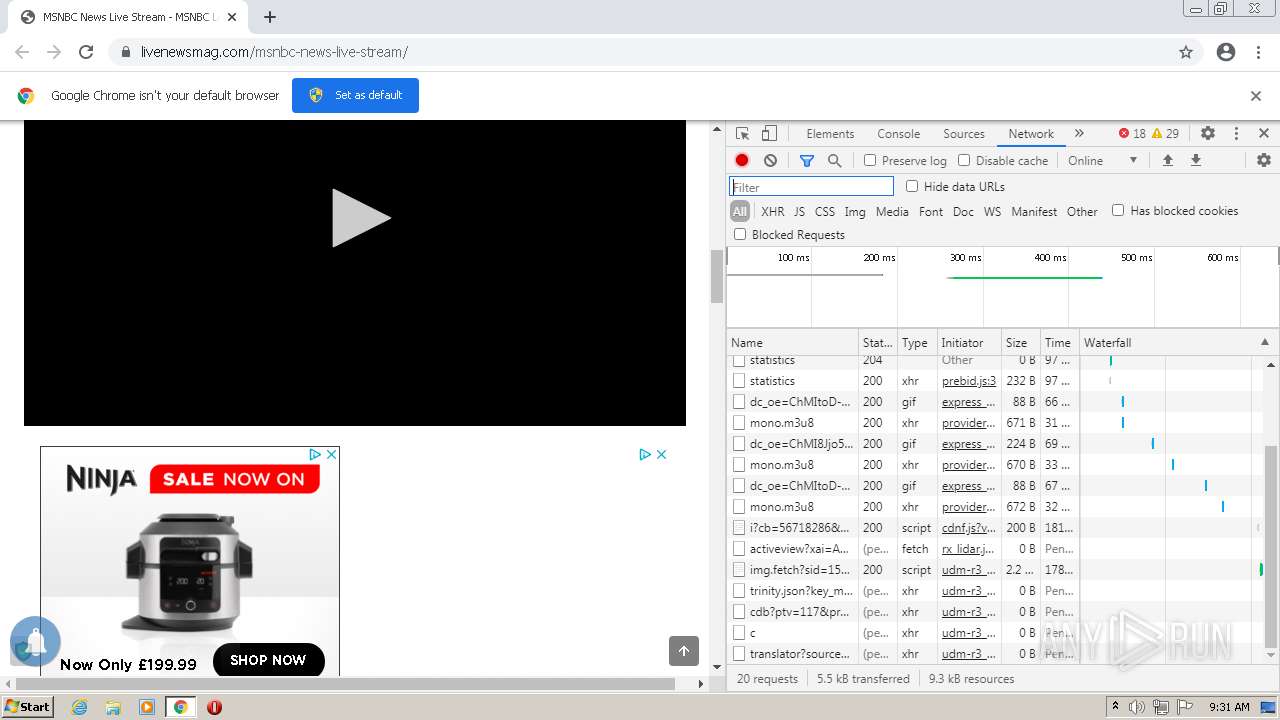The image size is (1280, 720).
Task: Open the DevTools three-dot customize menu
Action: click(1236, 133)
